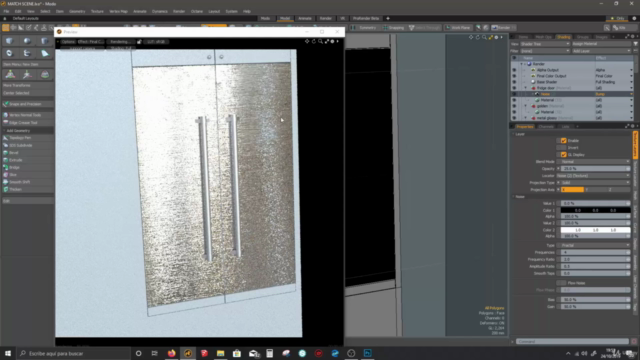
Task: Click the Assign Material button
Action: (x=601, y=44)
